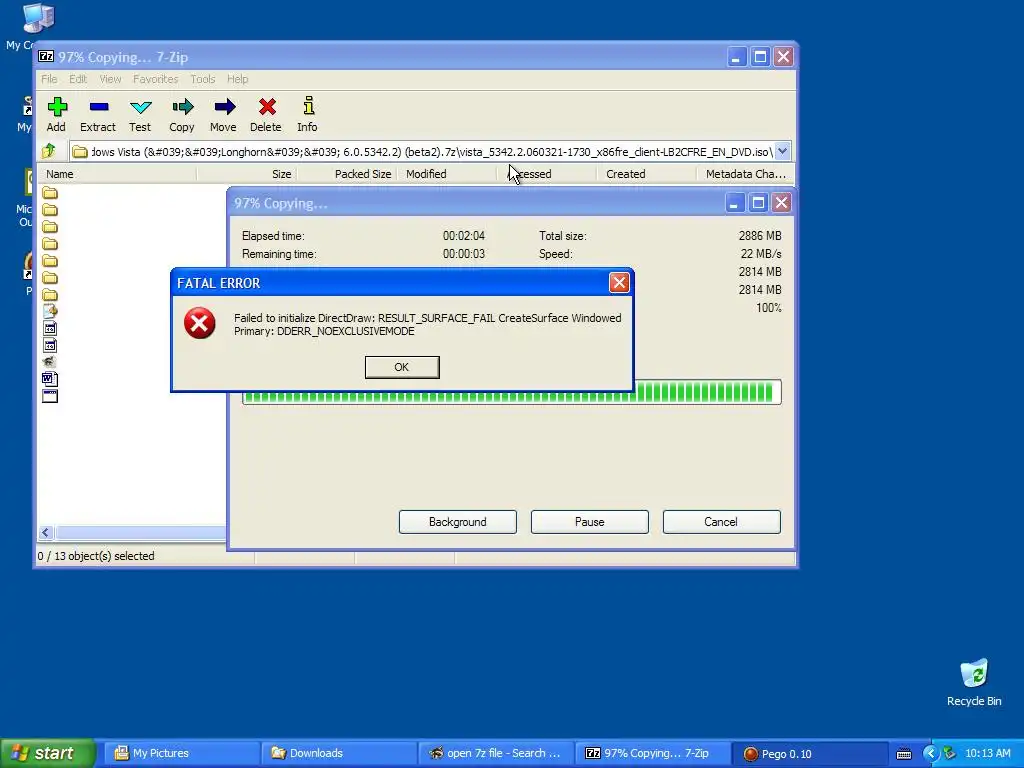This screenshot has height=768, width=1024.
Task: Click the red Delete X icon
Action: click(266, 106)
